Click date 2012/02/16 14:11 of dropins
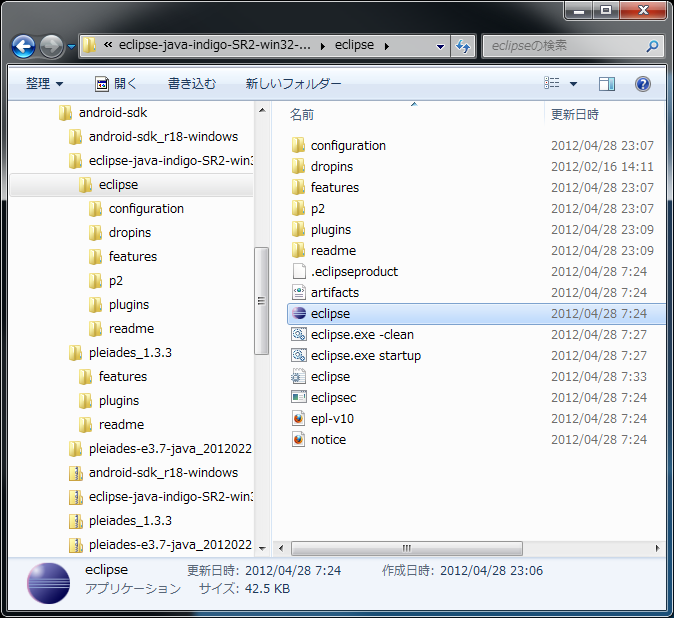The height and width of the screenshot is (618, 674). coord(602,167)
